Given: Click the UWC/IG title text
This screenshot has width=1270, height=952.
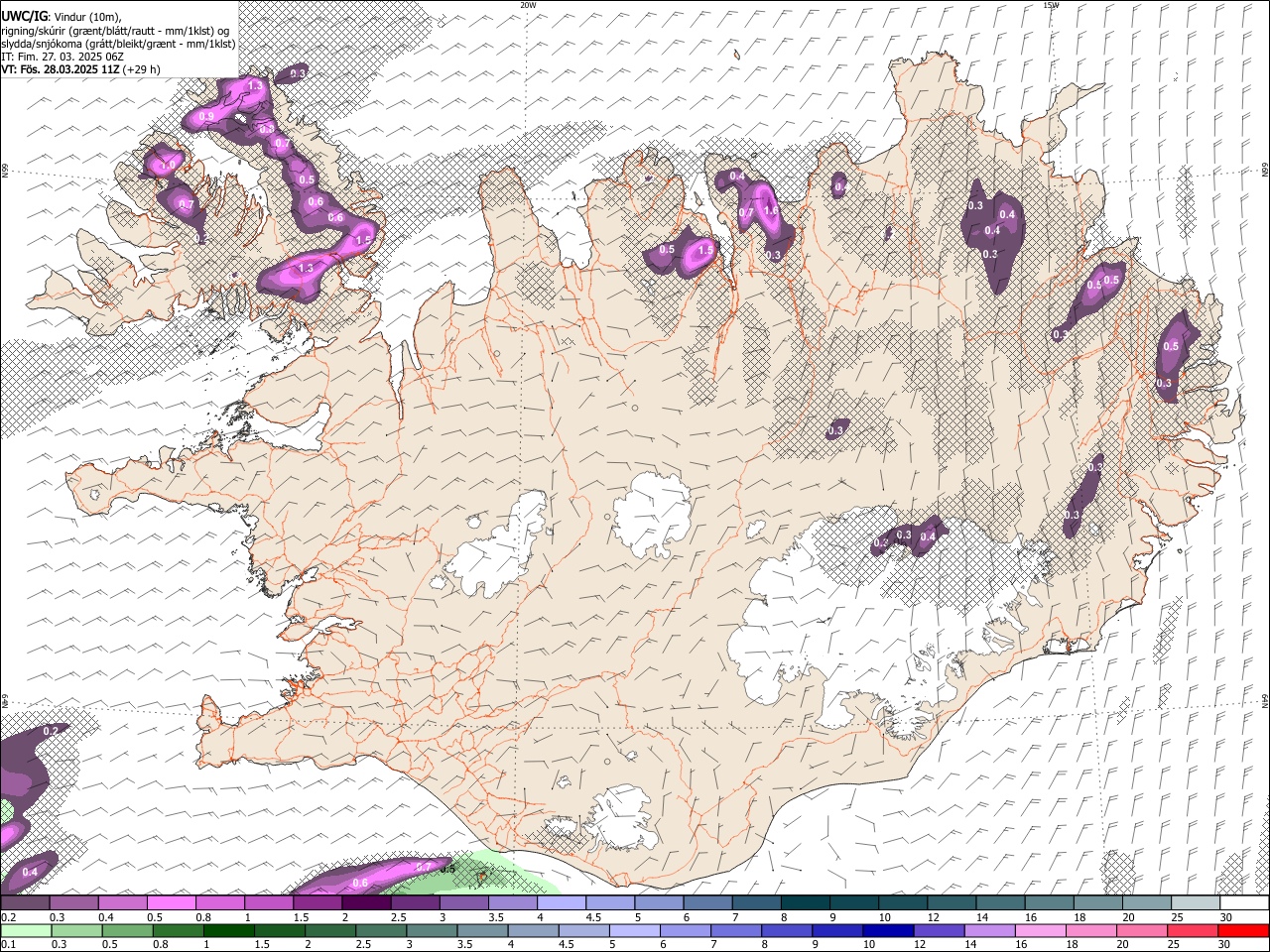Looking at the screenshot, I should [23, 16].
